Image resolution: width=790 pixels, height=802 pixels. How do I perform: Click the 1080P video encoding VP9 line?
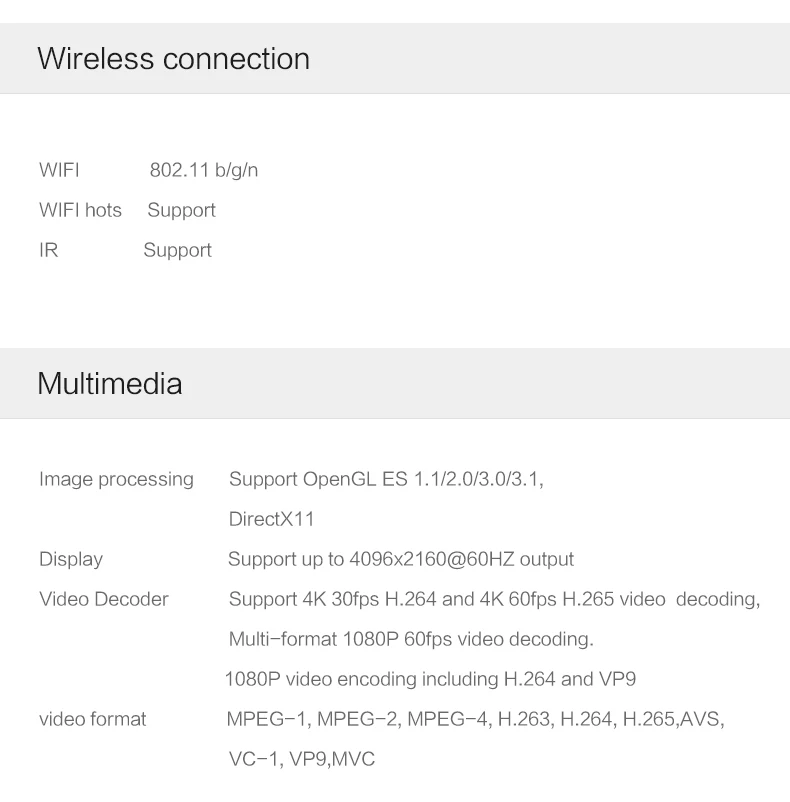click(430, 679)
